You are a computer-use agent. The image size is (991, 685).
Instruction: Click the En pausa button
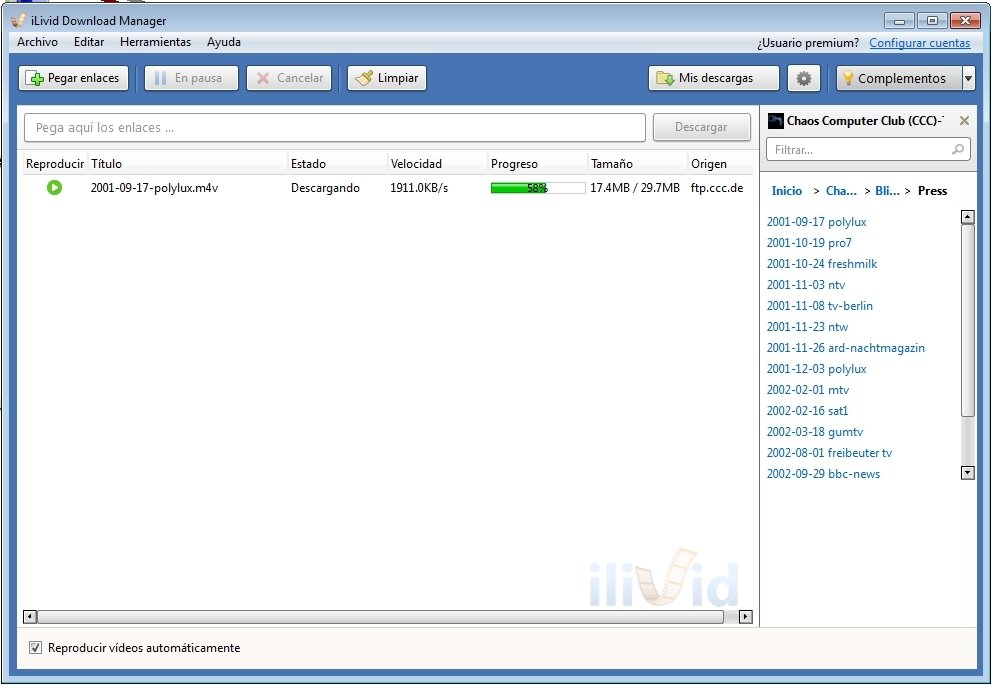[x=191, y=78]
